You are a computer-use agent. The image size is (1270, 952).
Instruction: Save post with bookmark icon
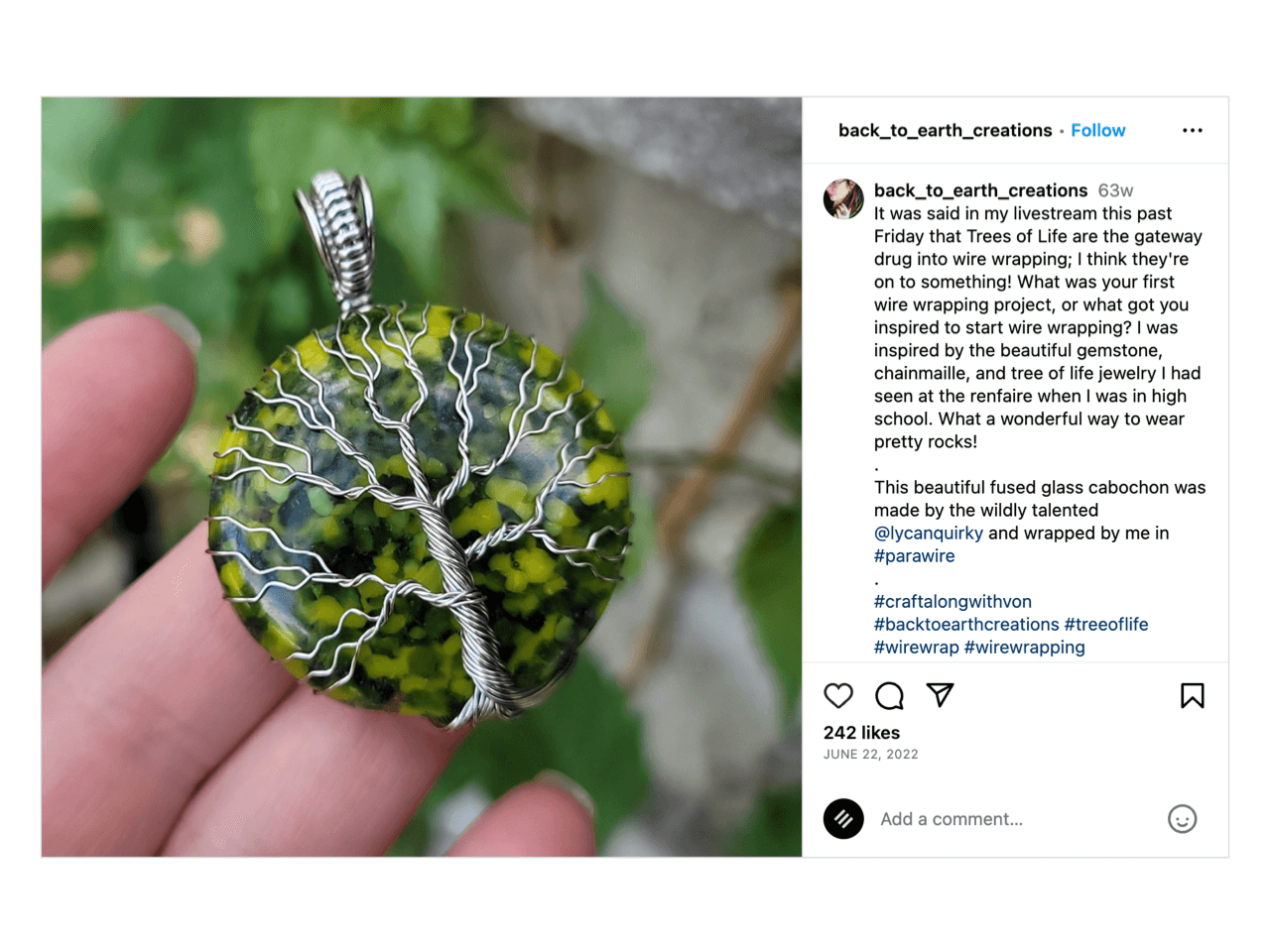coord(1193,696)
